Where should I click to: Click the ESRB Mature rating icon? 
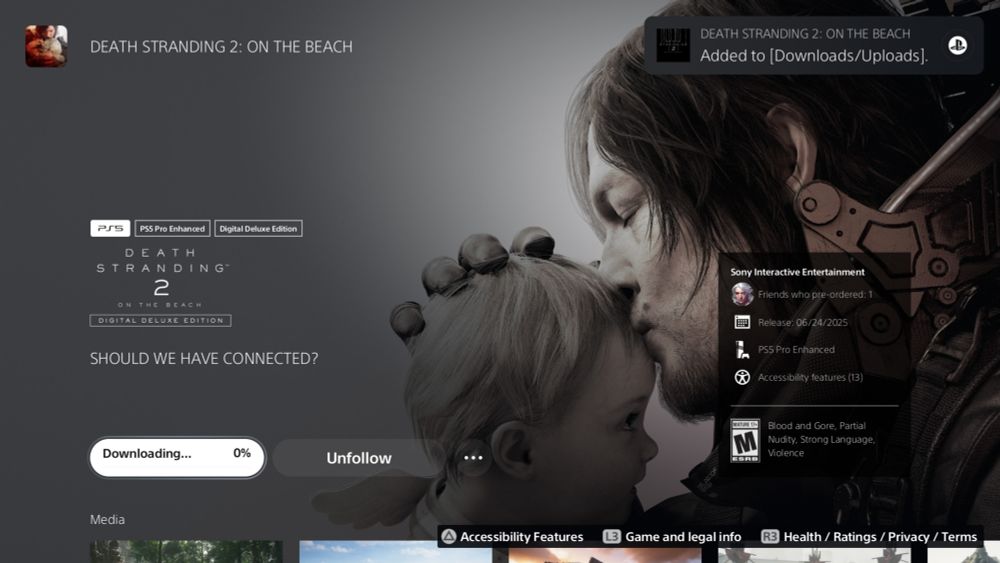click(x=745, y=440)
